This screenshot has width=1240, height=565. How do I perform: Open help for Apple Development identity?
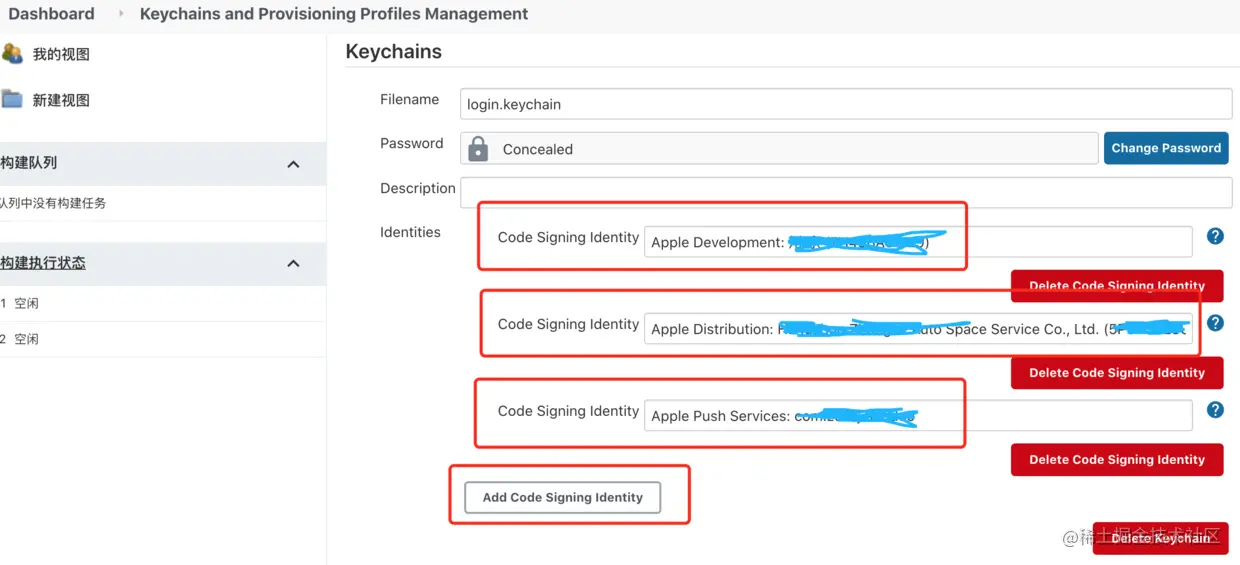(x=1215, y=236)
